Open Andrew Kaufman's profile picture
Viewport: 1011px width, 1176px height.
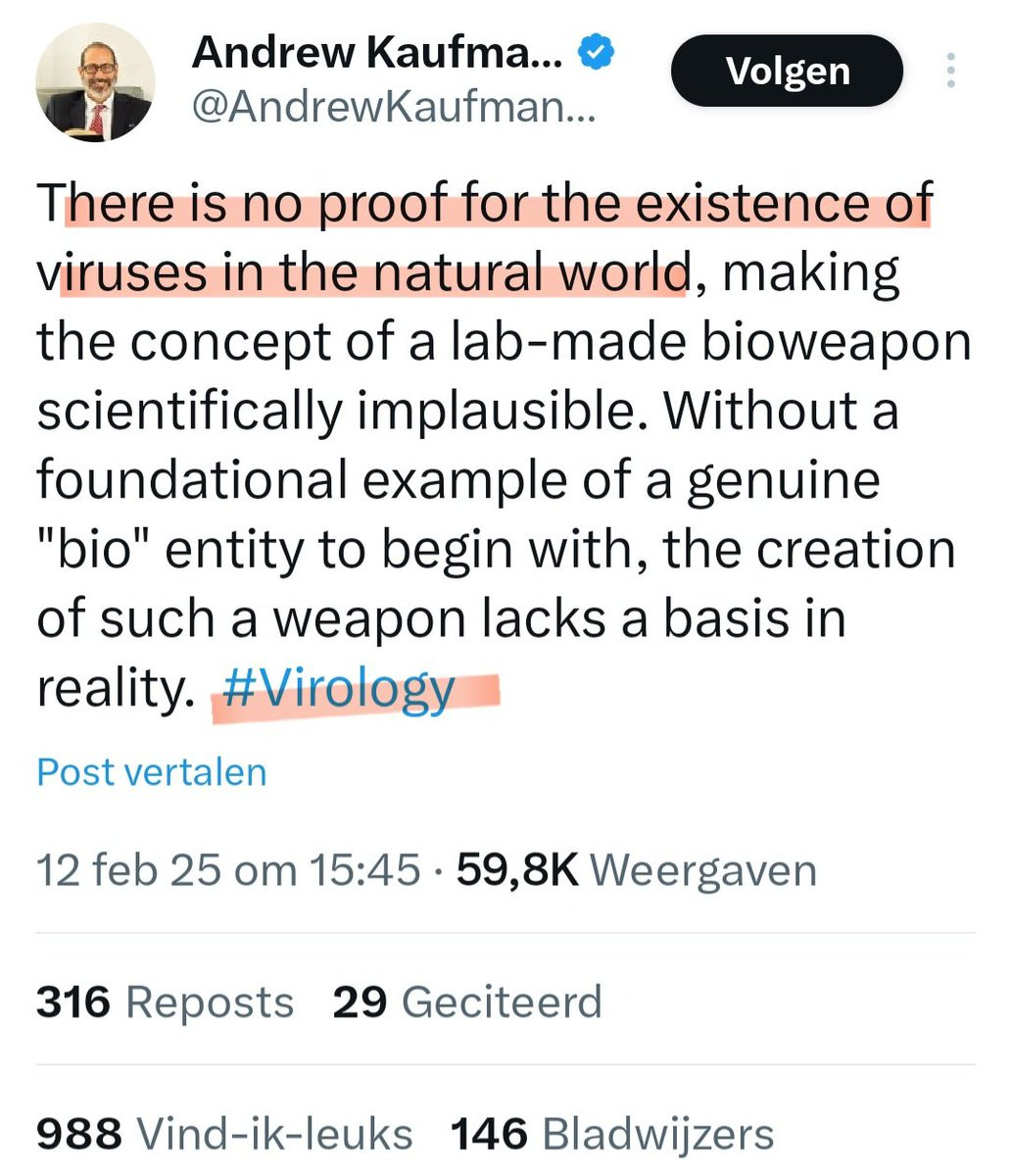[95, 82]
